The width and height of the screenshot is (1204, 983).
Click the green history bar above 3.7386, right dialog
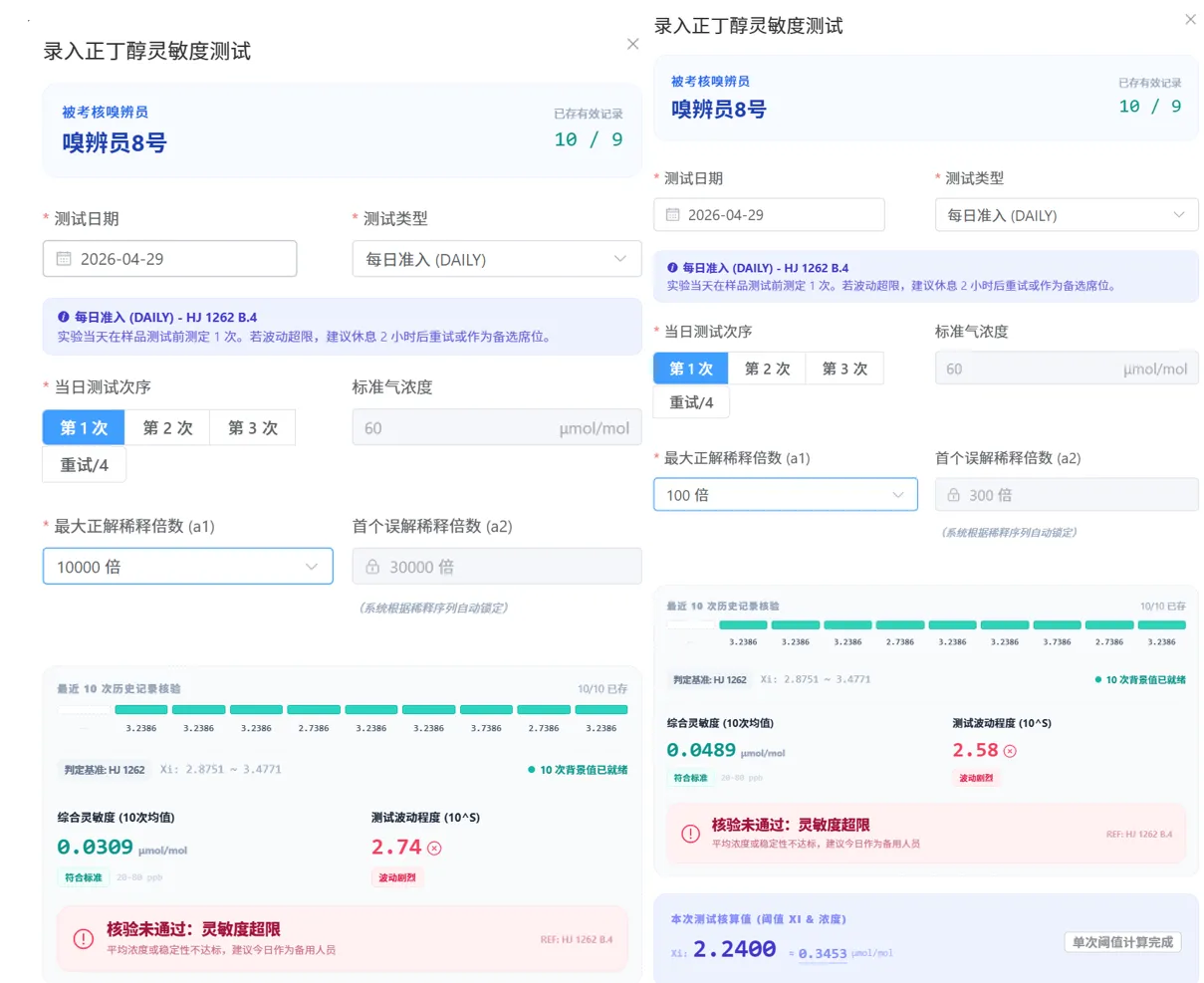click(1058, 625)
